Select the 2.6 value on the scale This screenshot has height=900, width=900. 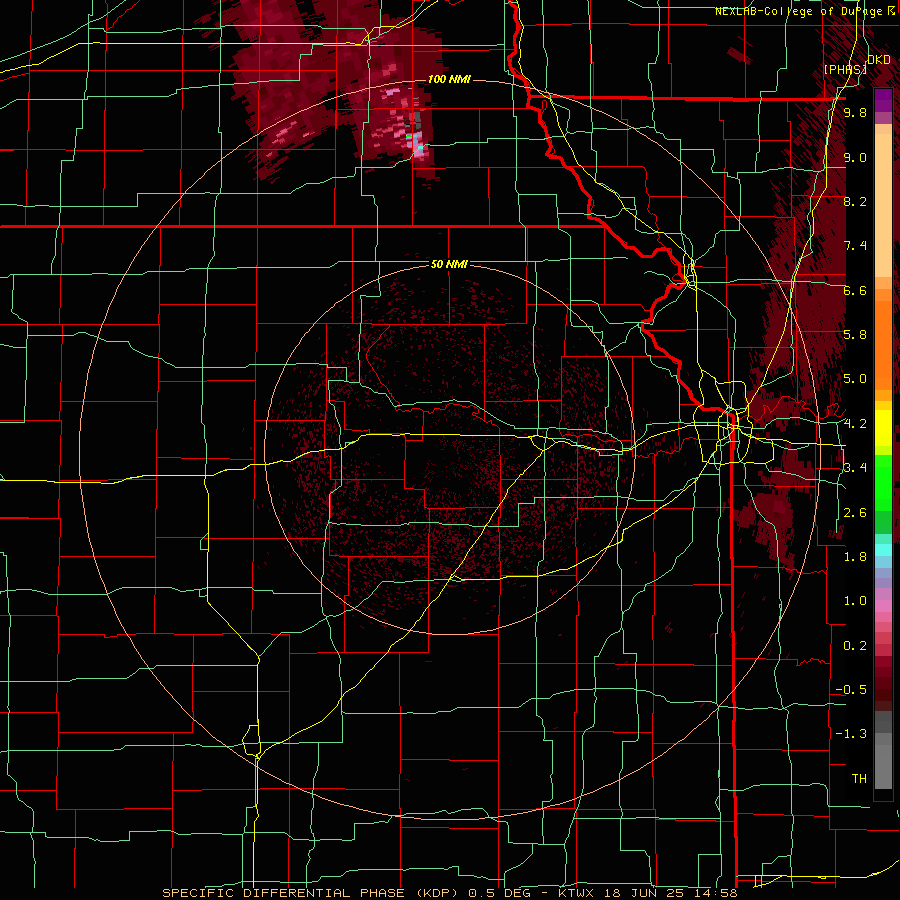[x=855, y=513]
